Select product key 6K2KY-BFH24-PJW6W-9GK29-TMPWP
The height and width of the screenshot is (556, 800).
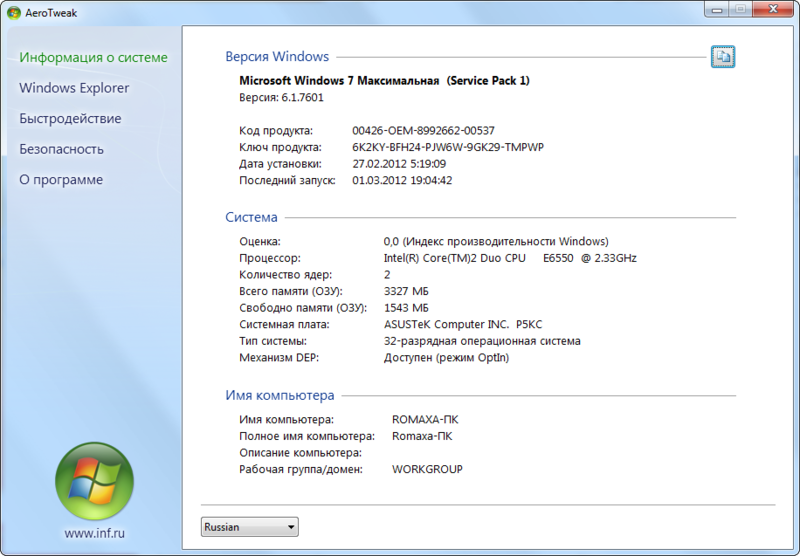pyautogui.click(x=448, y=147)
